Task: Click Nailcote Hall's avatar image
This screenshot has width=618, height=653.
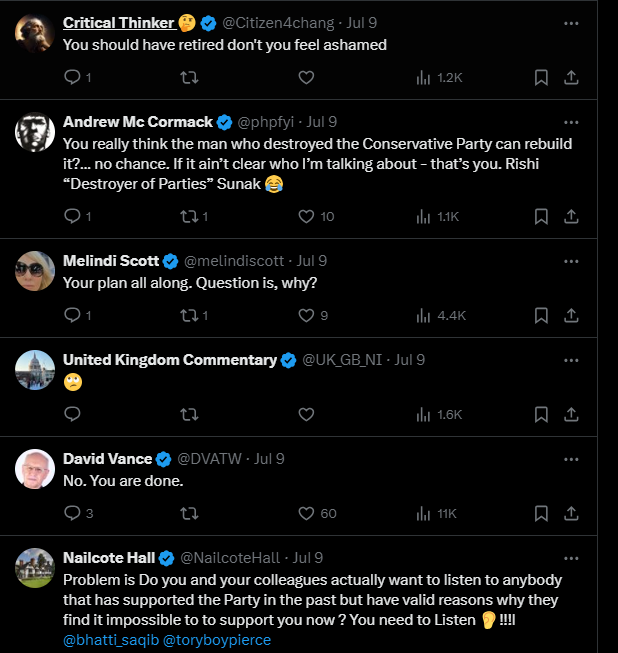Action: (35, 567)
